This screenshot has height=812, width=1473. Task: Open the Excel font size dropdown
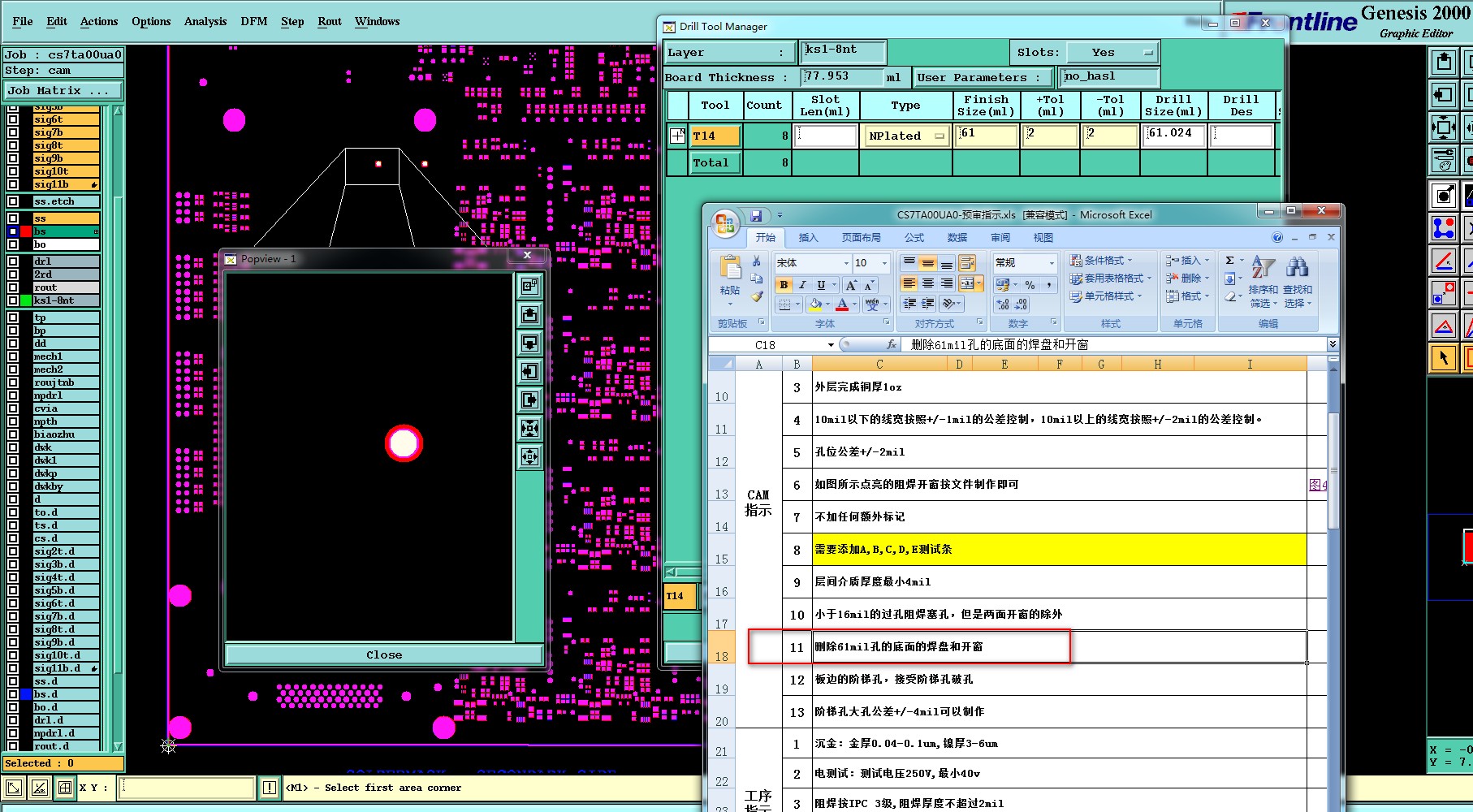coord(885,263)
